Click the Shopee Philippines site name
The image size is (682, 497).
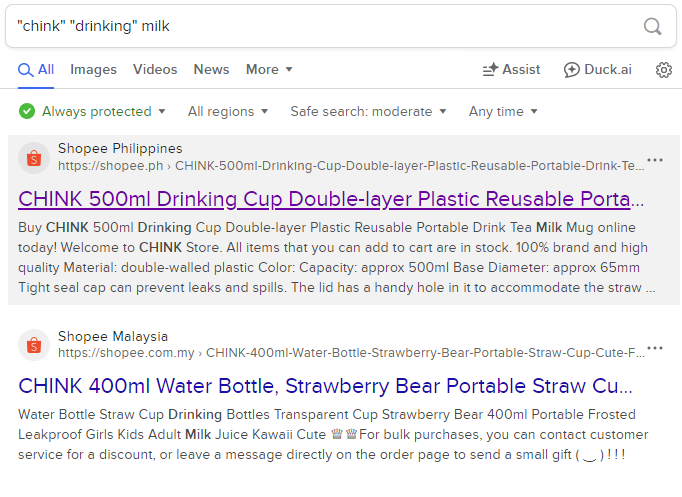tap(120, 148)
